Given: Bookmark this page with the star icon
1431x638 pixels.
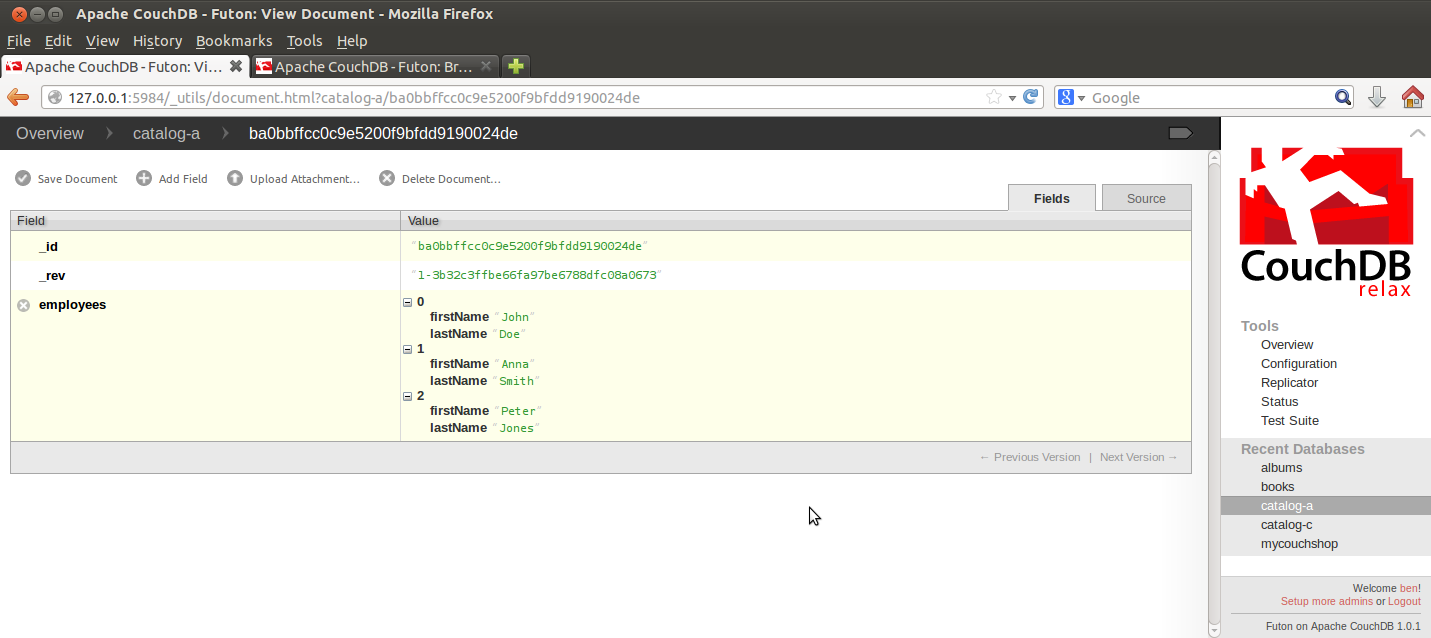Looking at the screenshot, I should click(994, 97).
